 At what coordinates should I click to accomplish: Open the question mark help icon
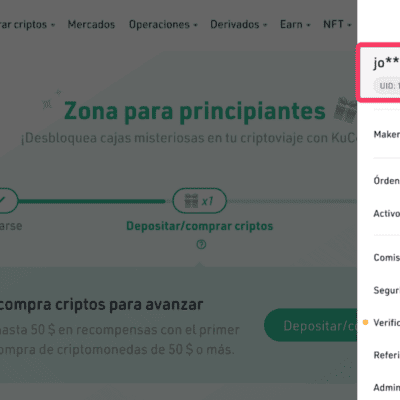pyautogui.click(x=201, y=245)
